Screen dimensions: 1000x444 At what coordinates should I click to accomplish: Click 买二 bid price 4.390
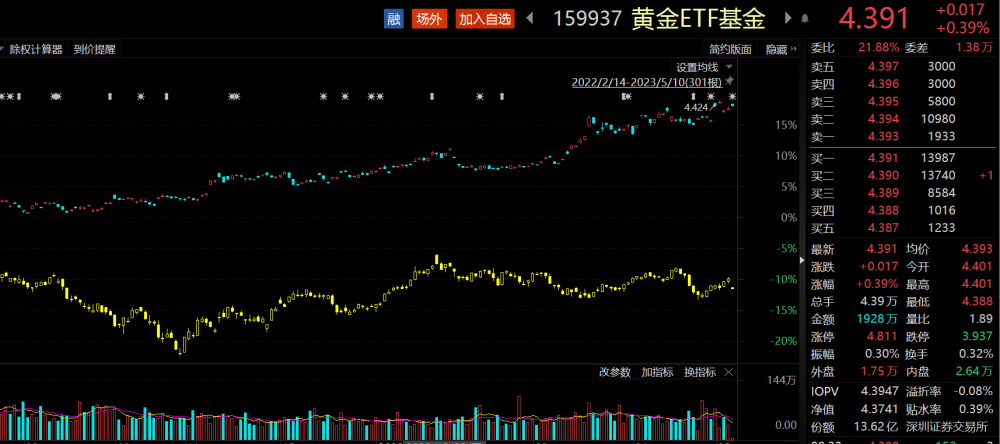(883, 175)
